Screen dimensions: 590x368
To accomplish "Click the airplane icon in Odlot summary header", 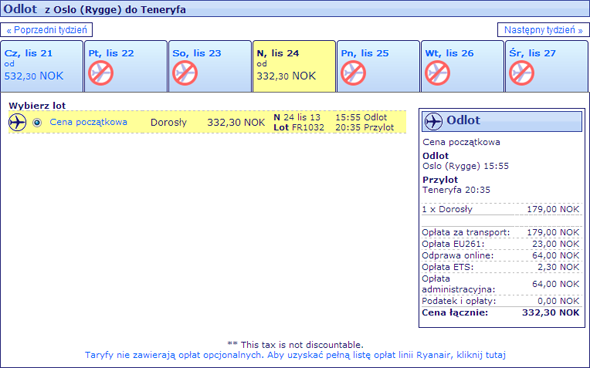I will coord(433,121).
